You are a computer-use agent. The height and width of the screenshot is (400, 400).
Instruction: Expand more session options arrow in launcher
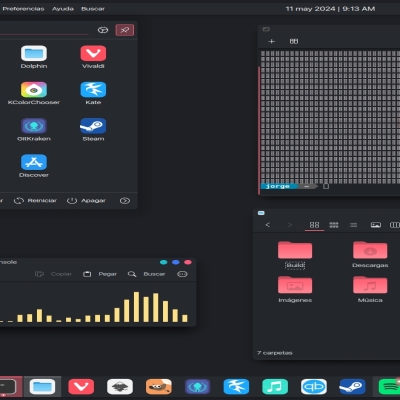coord(125,201)
